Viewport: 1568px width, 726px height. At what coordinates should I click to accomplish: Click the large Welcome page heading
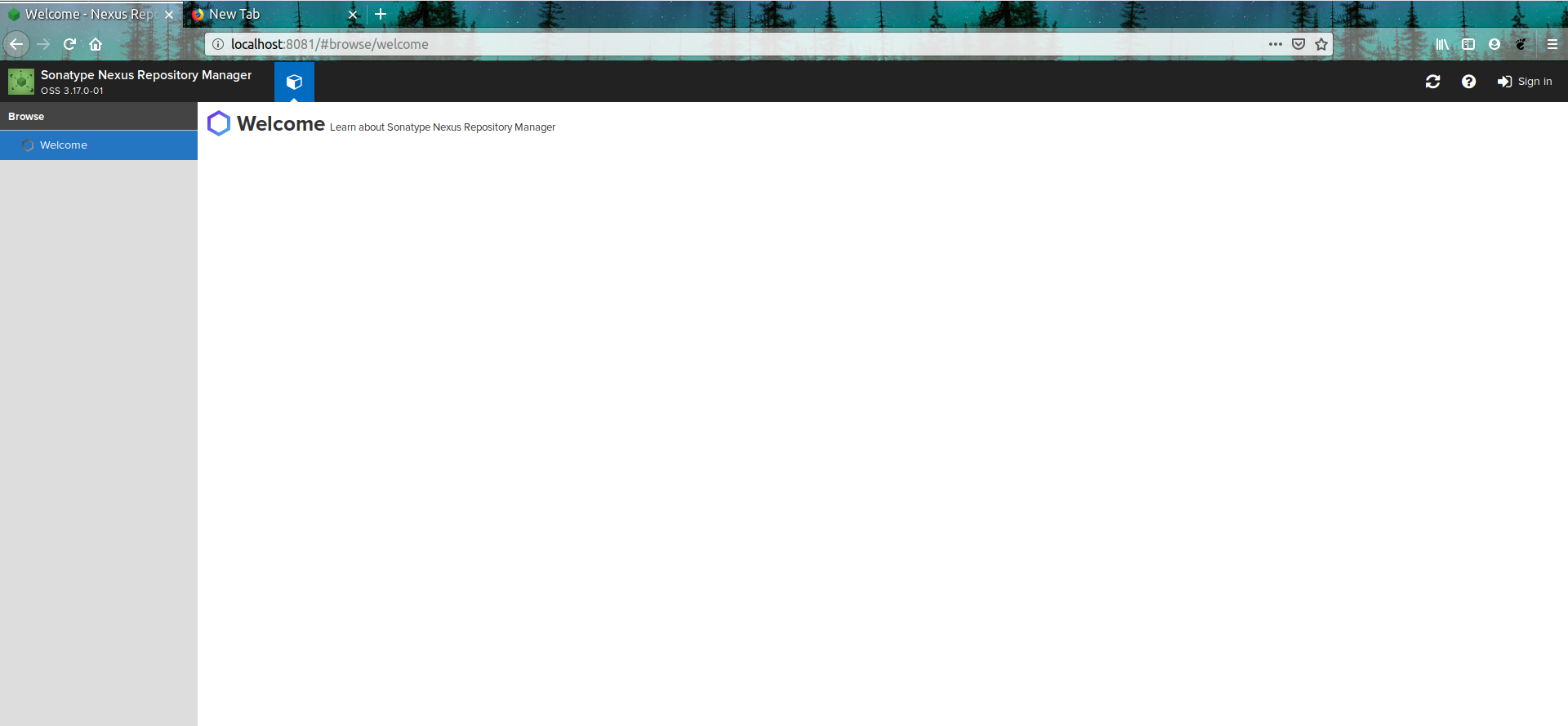tap(281, 123)
